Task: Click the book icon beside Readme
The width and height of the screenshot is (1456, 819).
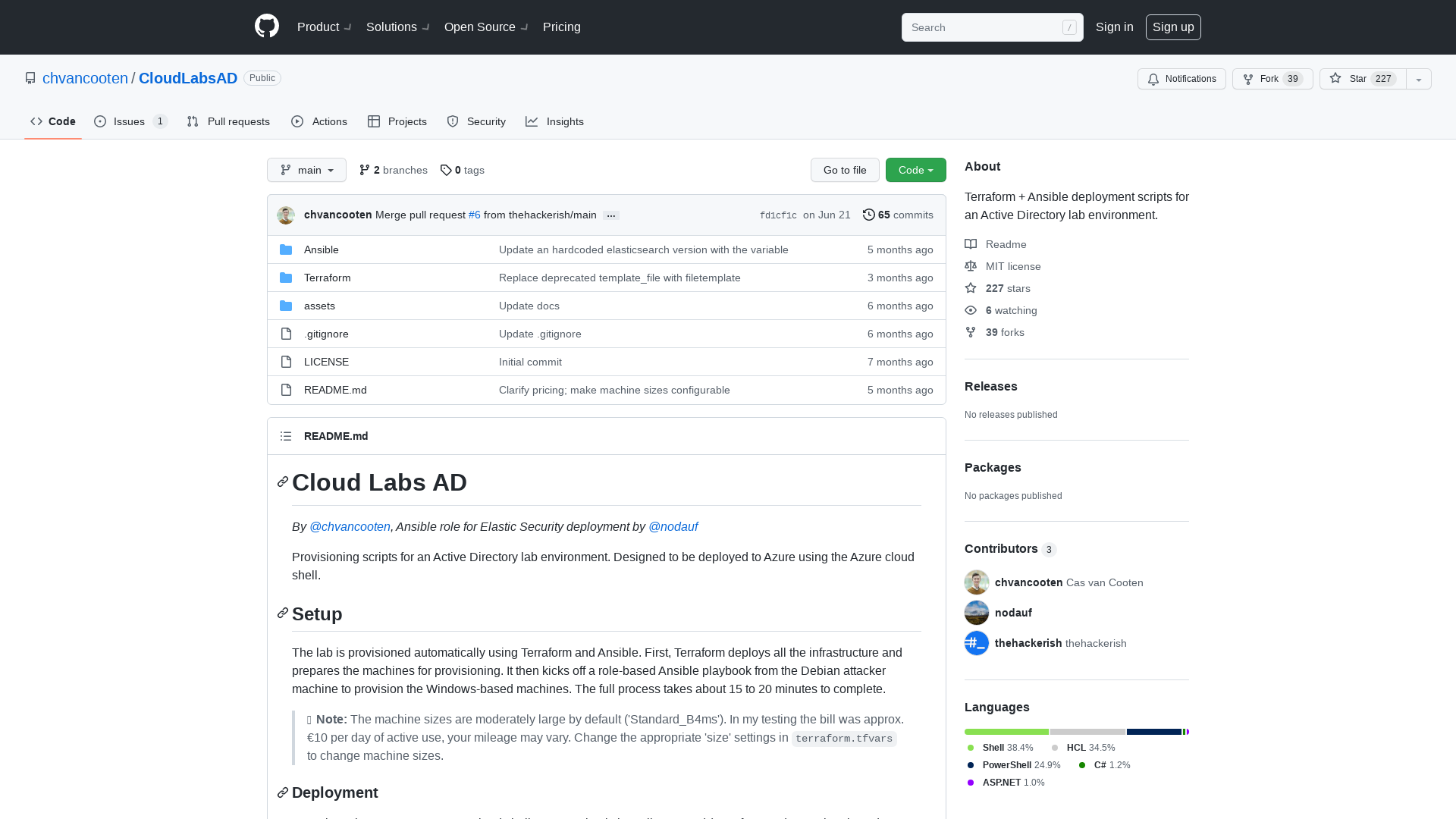Action: click(971, 244)
